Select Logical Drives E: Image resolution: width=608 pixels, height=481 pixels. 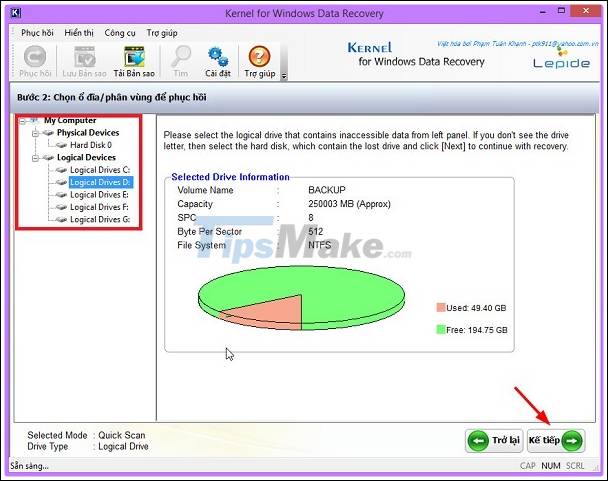click(x=99, y=195)
